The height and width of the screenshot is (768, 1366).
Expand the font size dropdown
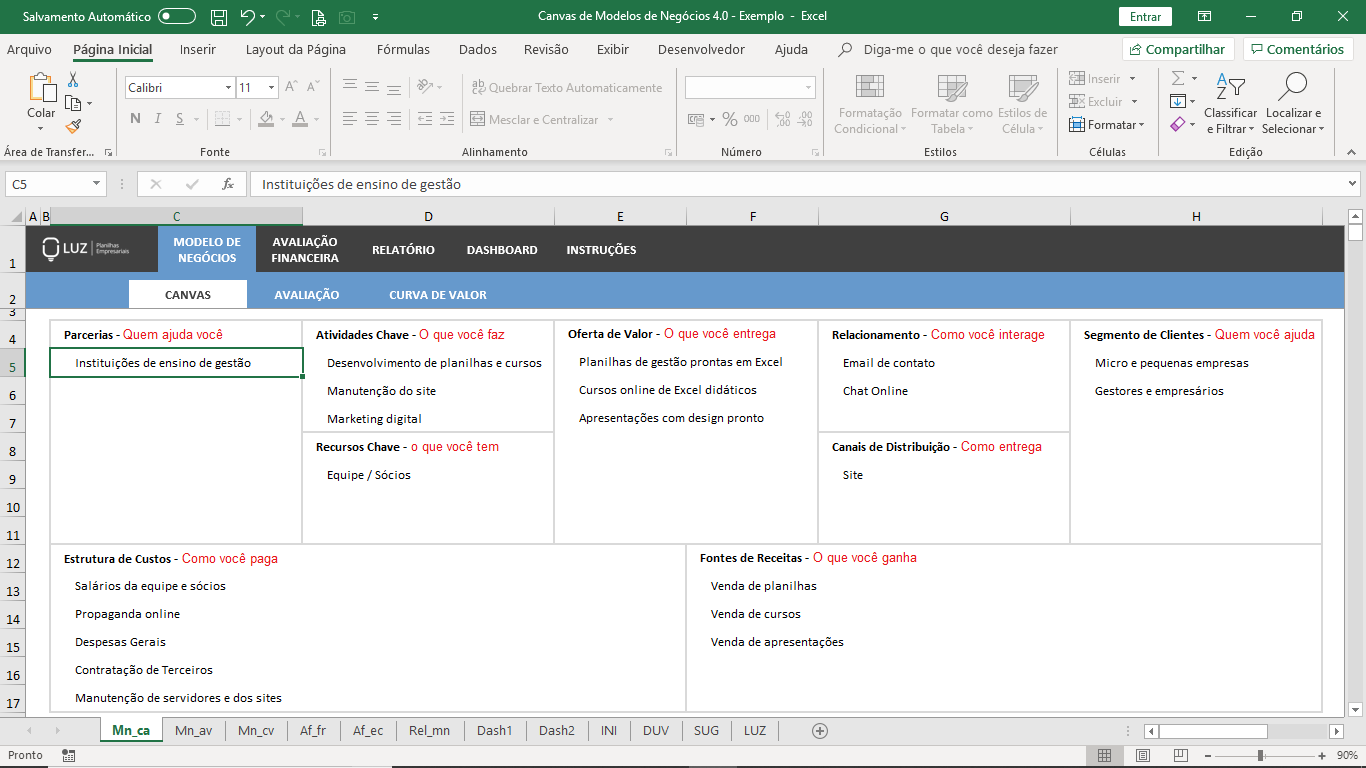click(271, 88)
